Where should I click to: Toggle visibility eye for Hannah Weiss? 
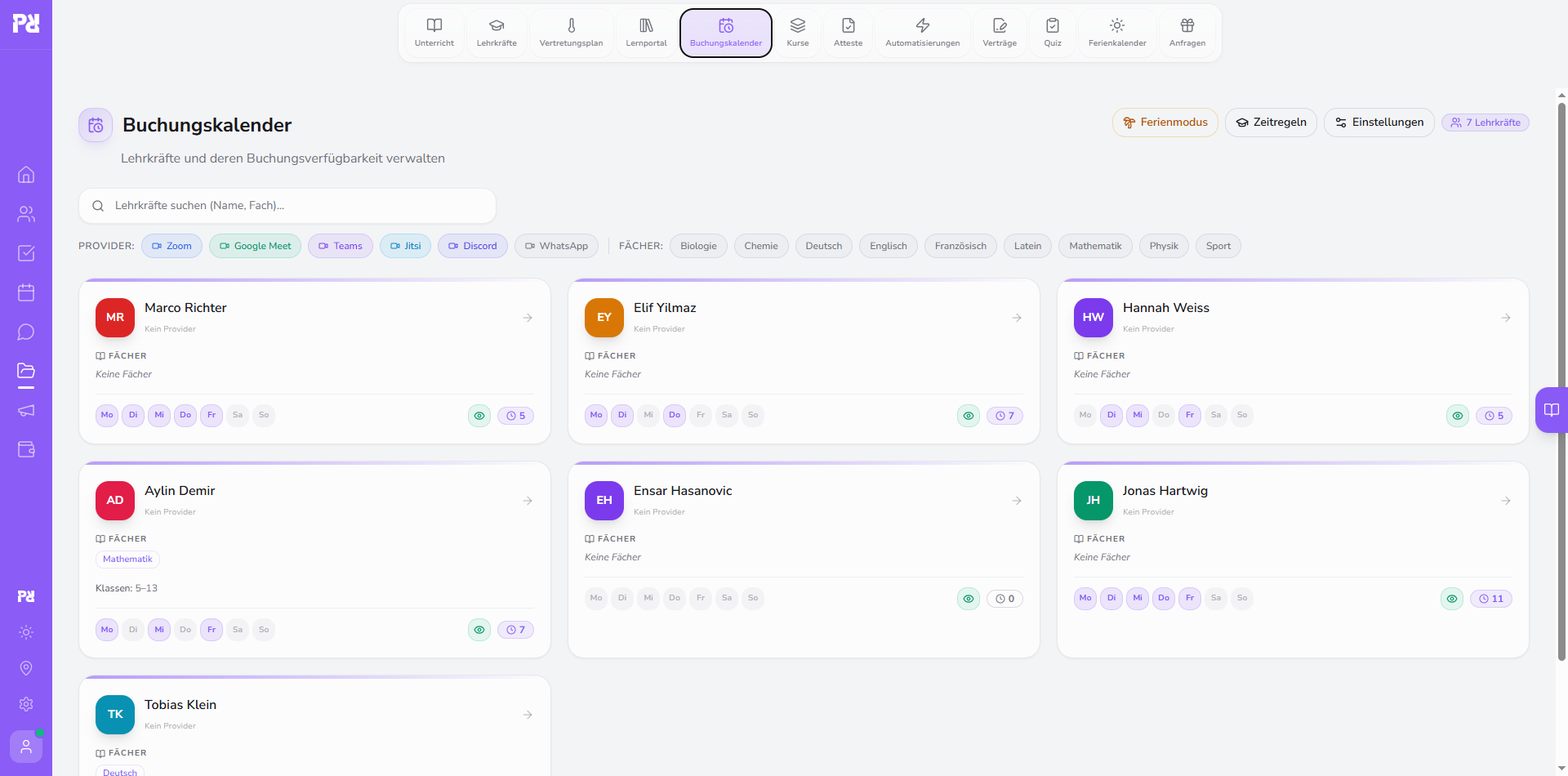click(x=1458, y=416)
